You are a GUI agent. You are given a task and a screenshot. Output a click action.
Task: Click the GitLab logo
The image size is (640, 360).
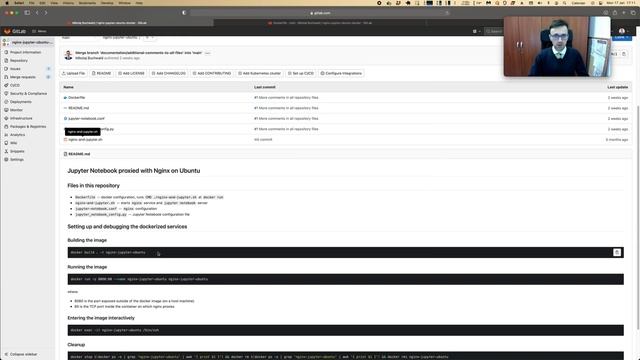coord(15,31)
